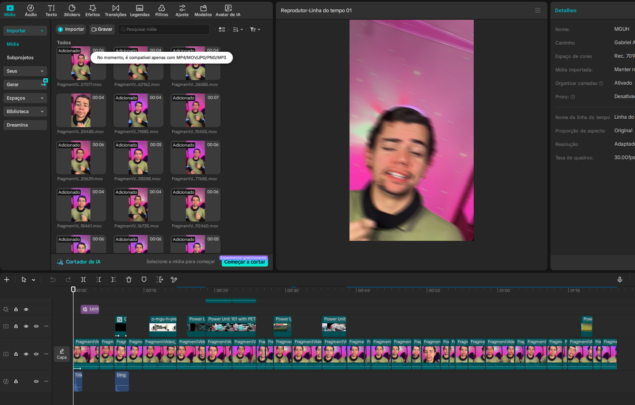Hide the main video track
The height and width of the screenshot is (405, 635).
[26, 354]
